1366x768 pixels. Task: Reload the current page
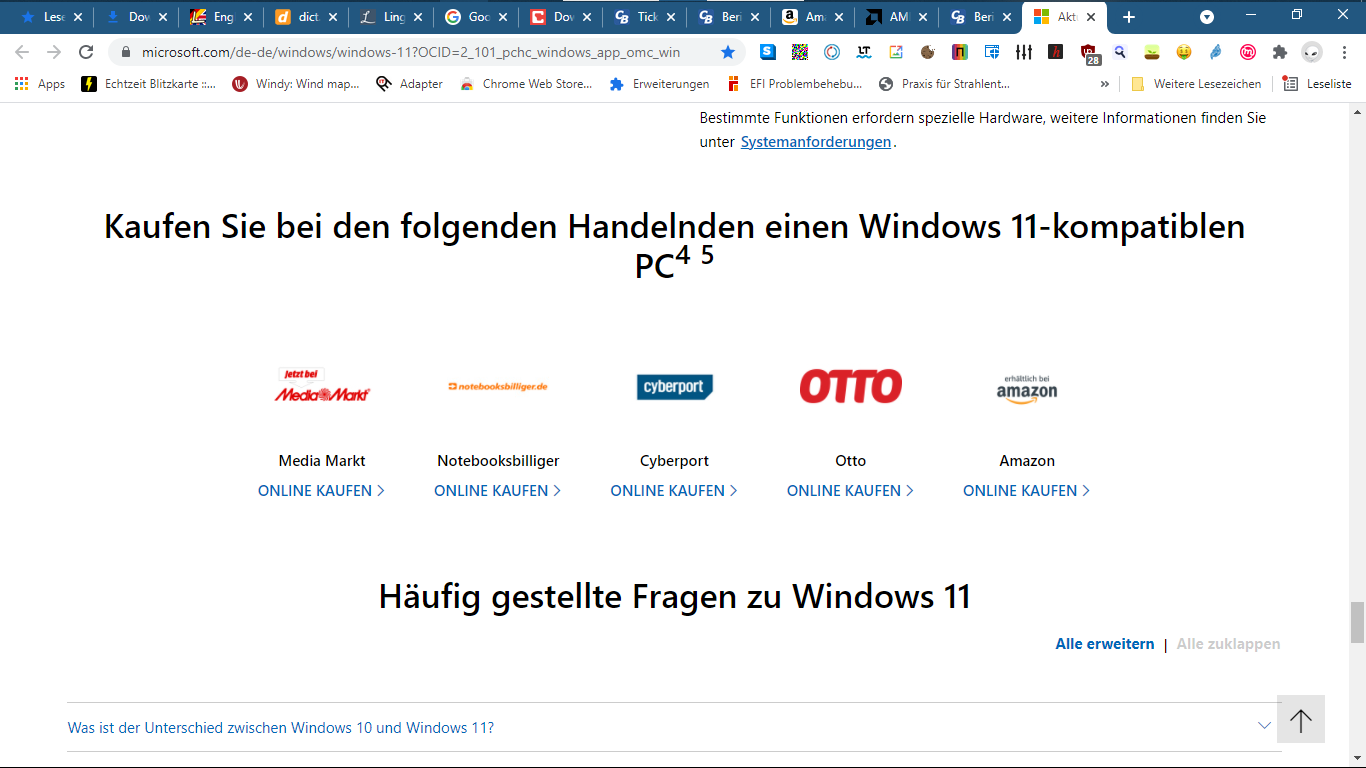[x=86, y=52]
